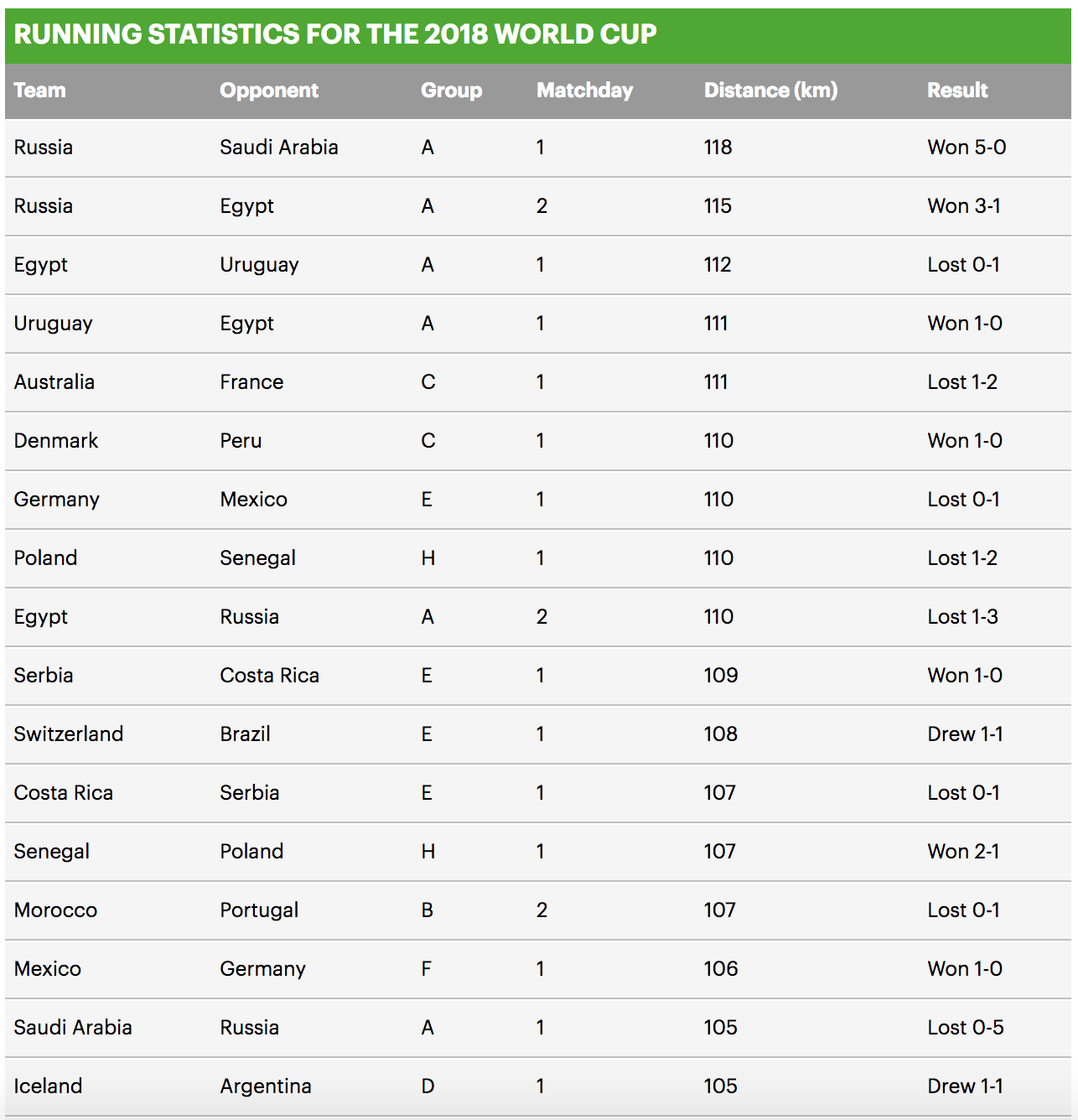Screen dimensions: 1078x1120
Task: Click the Team column header
Action: [39, 90]
